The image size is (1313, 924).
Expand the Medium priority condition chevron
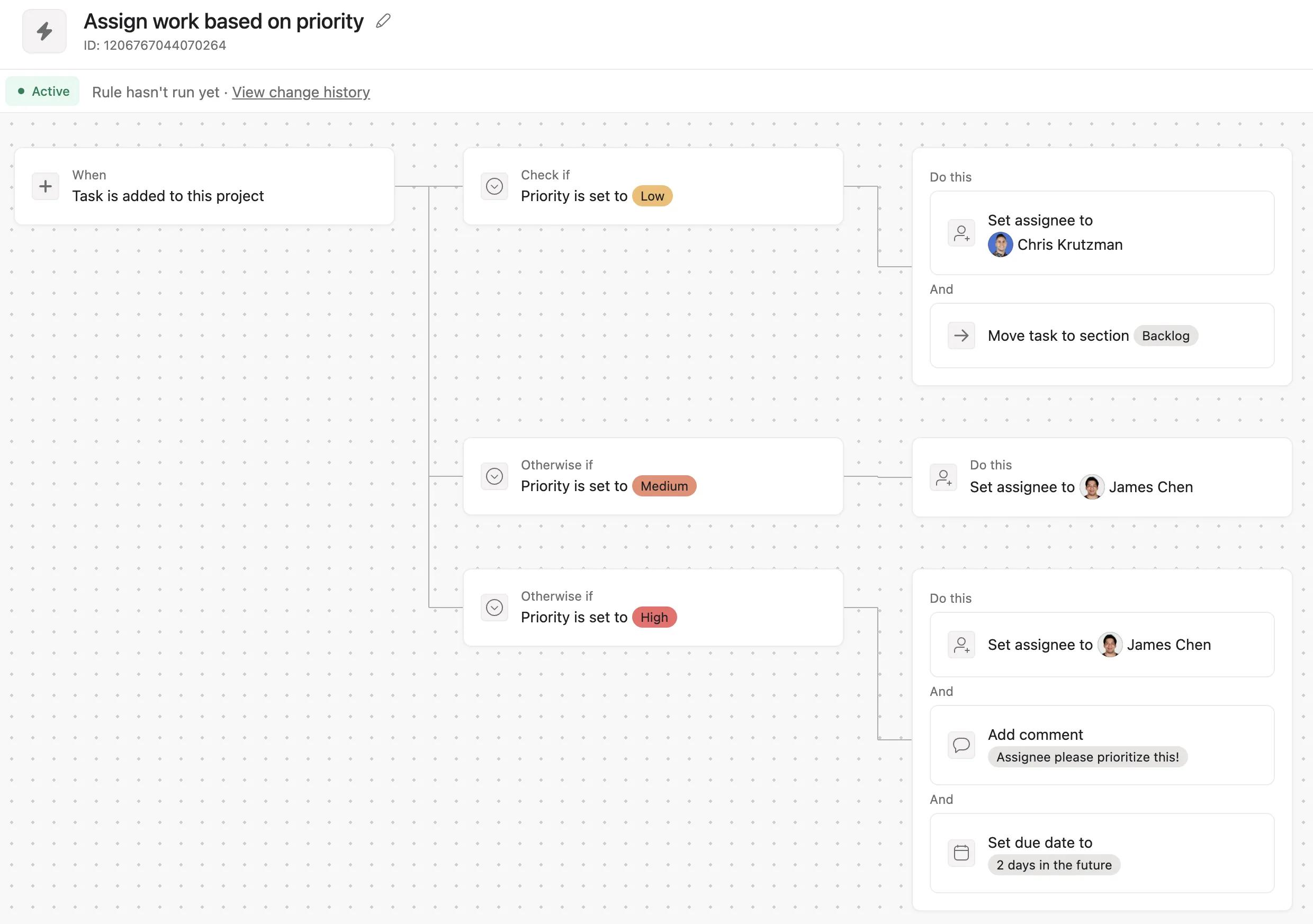[494, 476]
